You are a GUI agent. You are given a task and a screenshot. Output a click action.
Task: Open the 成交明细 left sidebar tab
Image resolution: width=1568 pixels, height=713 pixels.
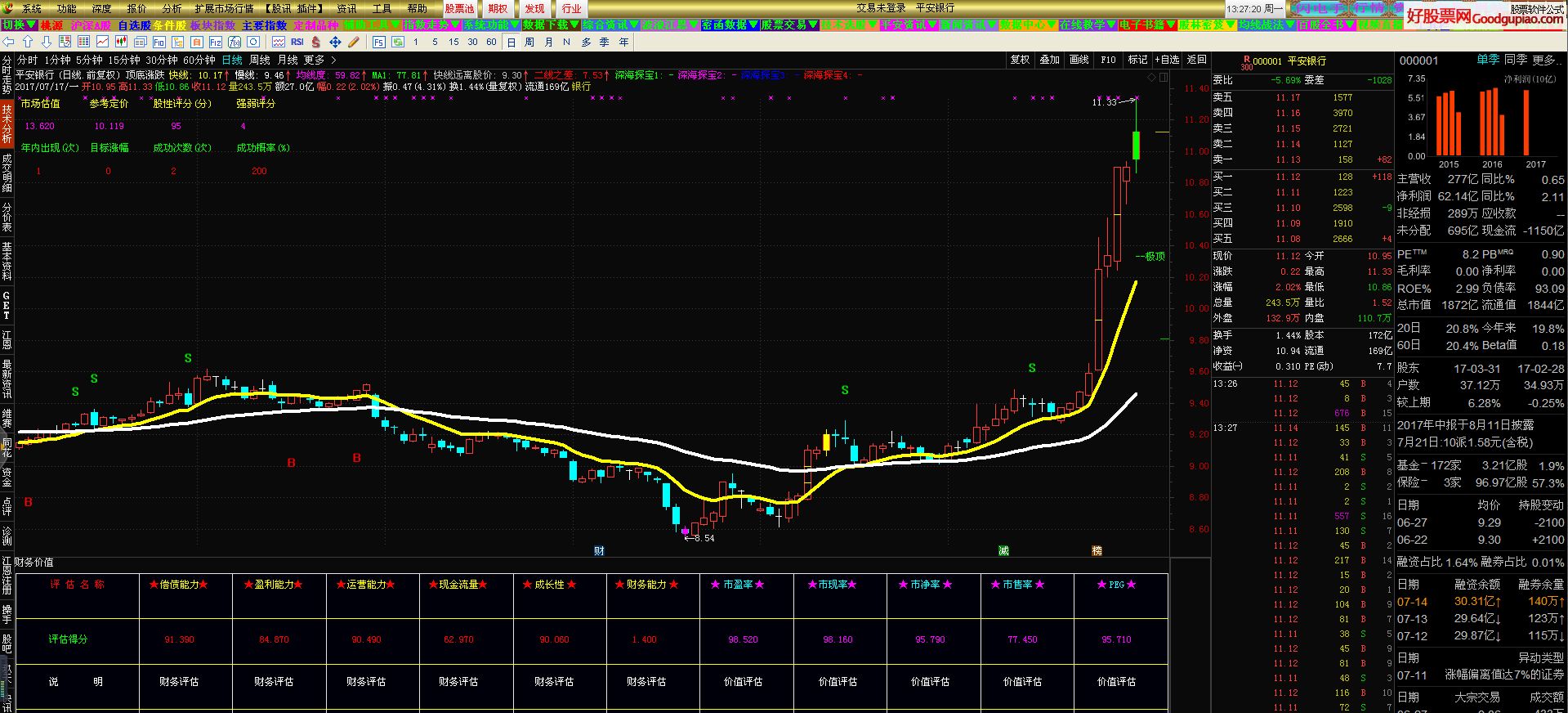[7, 172]
